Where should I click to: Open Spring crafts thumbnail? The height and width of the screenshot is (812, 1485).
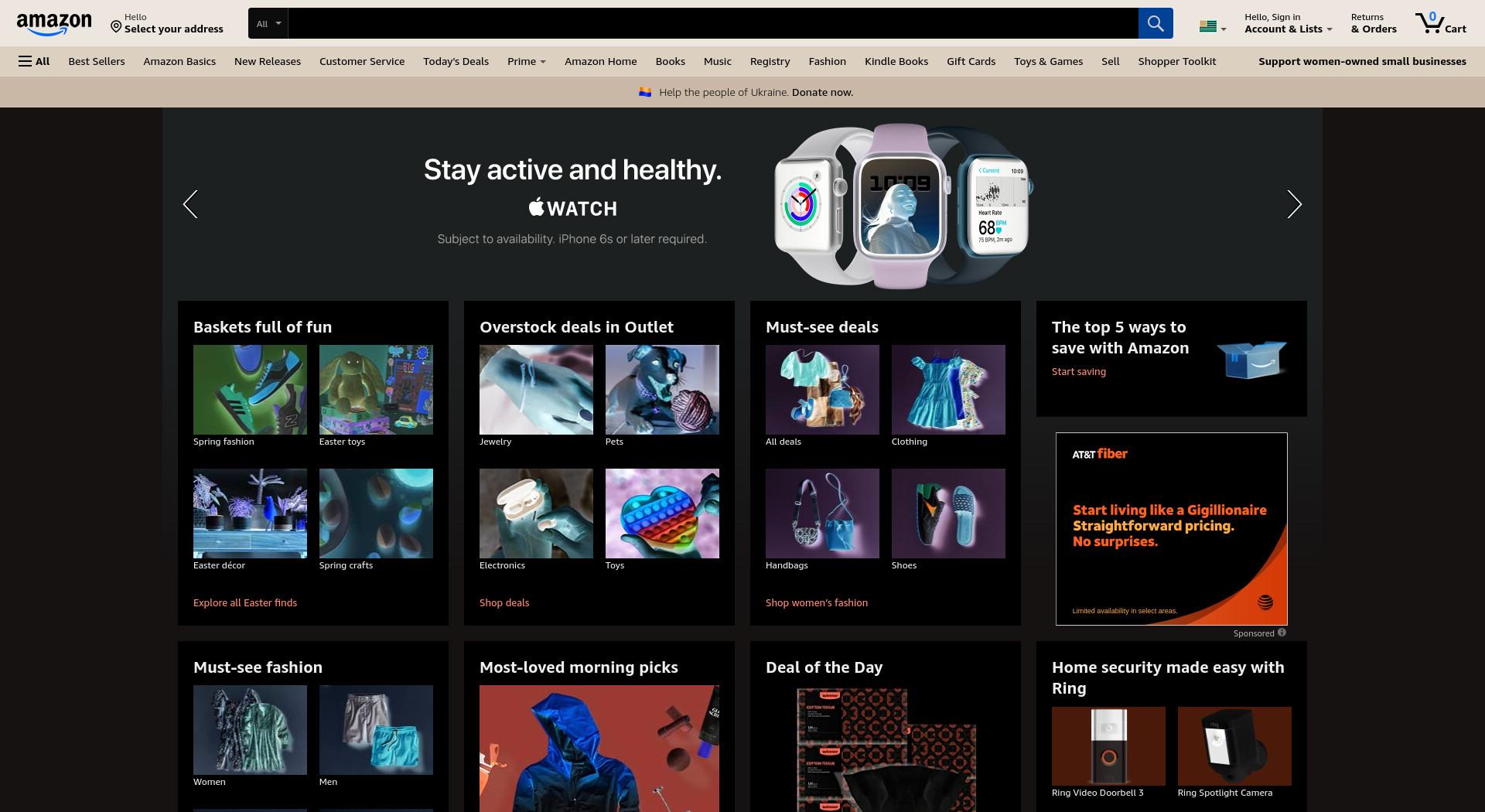tap(376, 513)
